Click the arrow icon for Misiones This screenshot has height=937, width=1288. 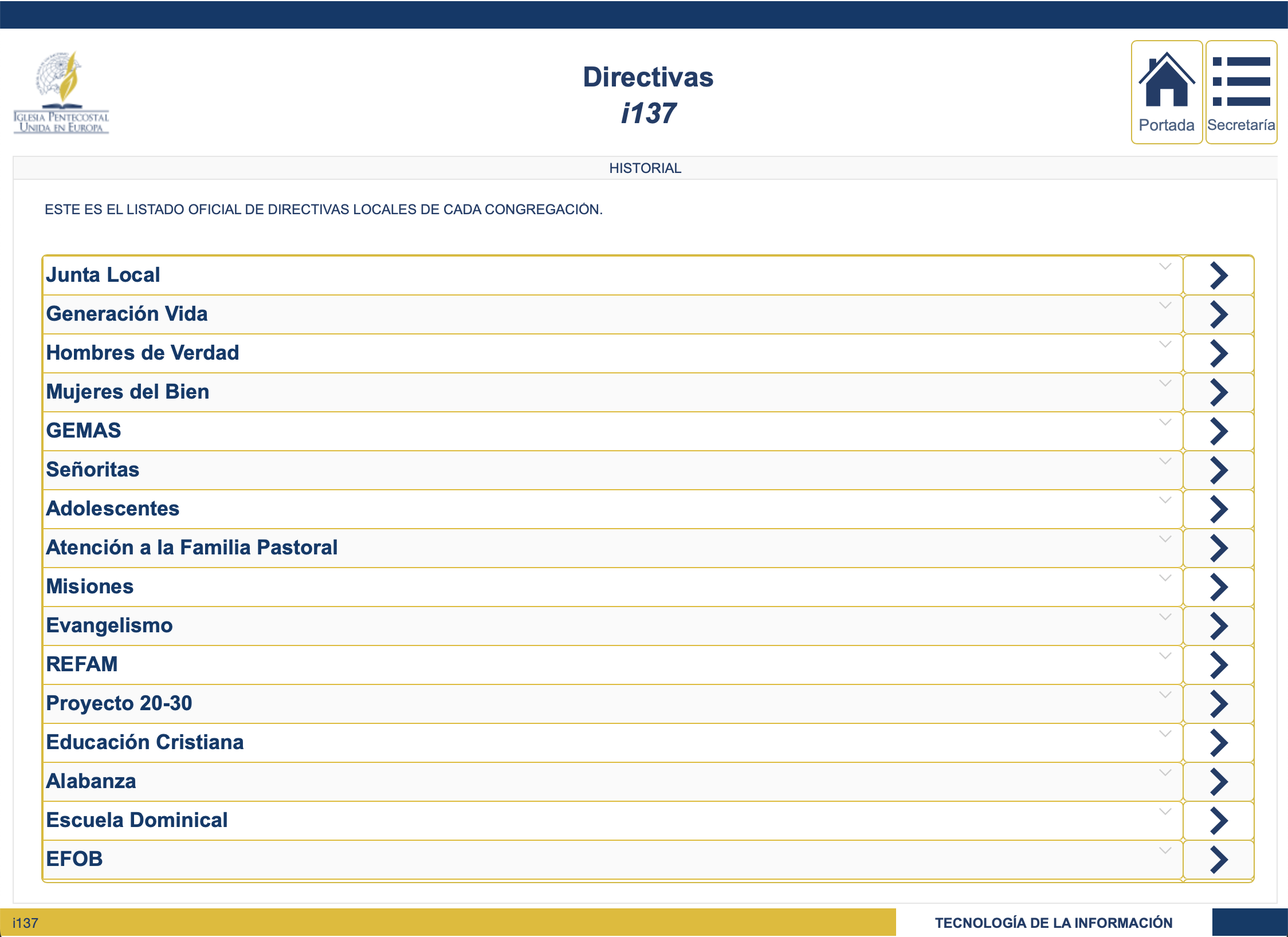(1218, 587)
